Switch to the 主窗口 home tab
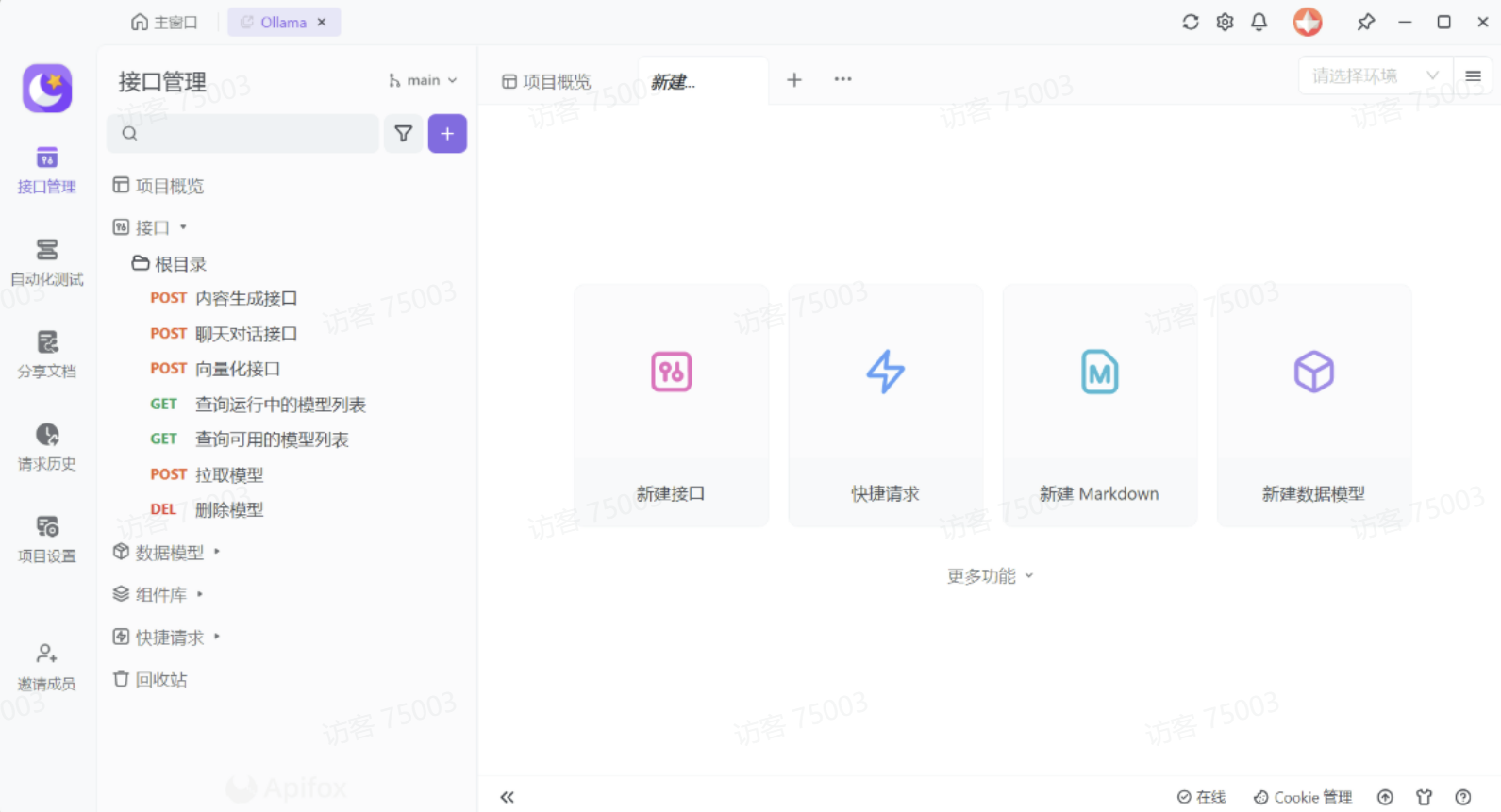Image resolution: width=1501 pixels, height=812 pixels. click(164, 22)
